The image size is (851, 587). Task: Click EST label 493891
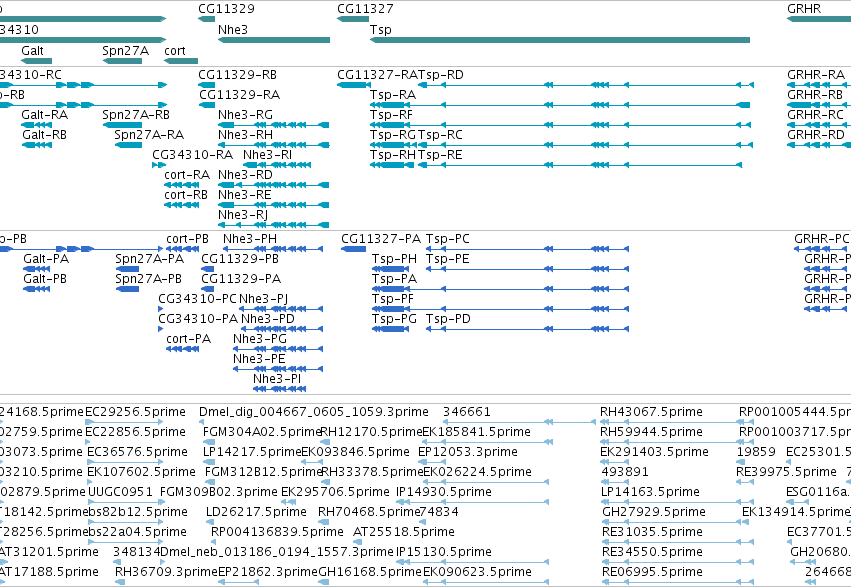click(x=625, y=472)
